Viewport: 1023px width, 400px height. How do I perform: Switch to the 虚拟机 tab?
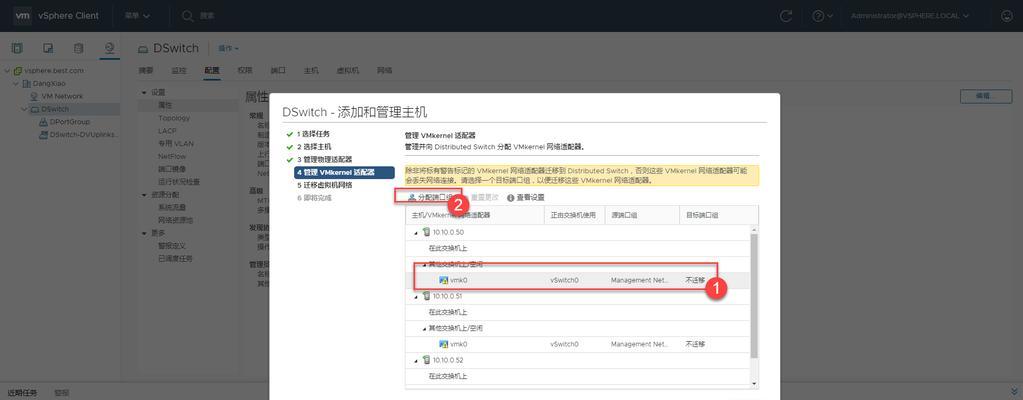348,70
